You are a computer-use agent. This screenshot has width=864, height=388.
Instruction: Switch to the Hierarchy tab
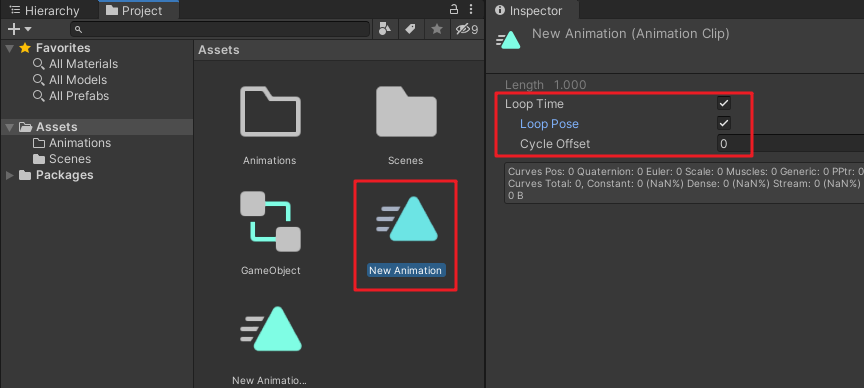pyautogui.click(x=45, y=10)
